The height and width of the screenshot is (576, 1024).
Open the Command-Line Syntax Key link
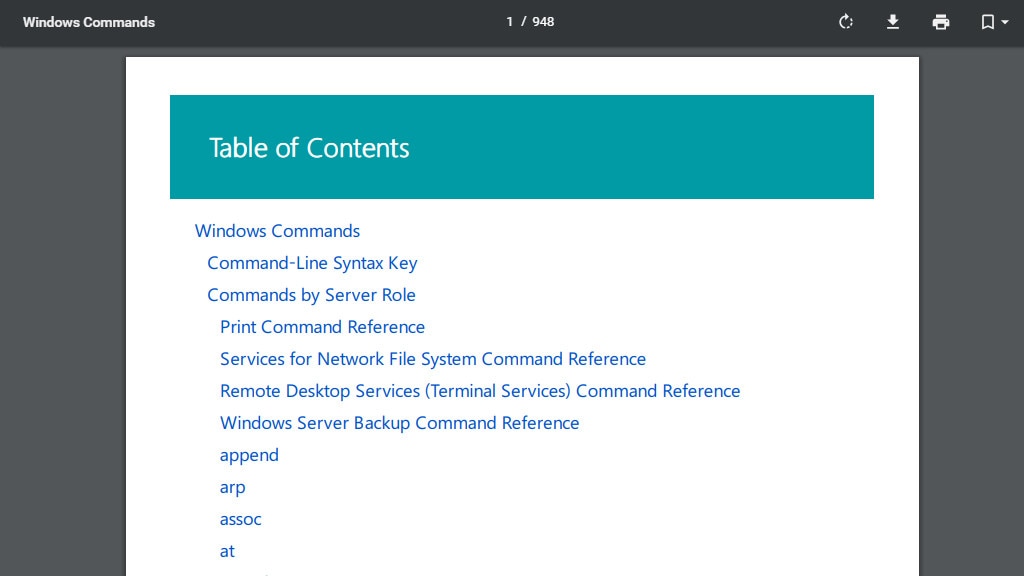coord(312,263)
